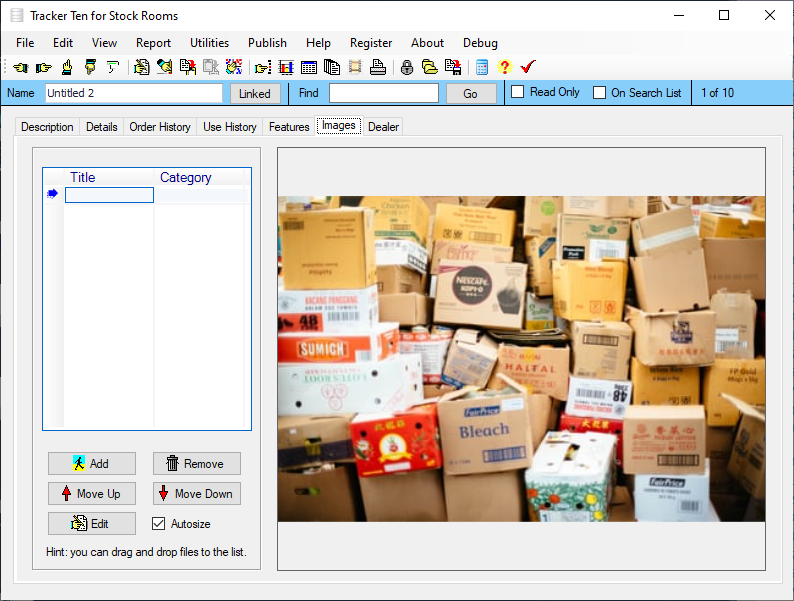Click the cardboard boxes preview image
The height and width of the screenshot is (601, 794).
(521, 358)
